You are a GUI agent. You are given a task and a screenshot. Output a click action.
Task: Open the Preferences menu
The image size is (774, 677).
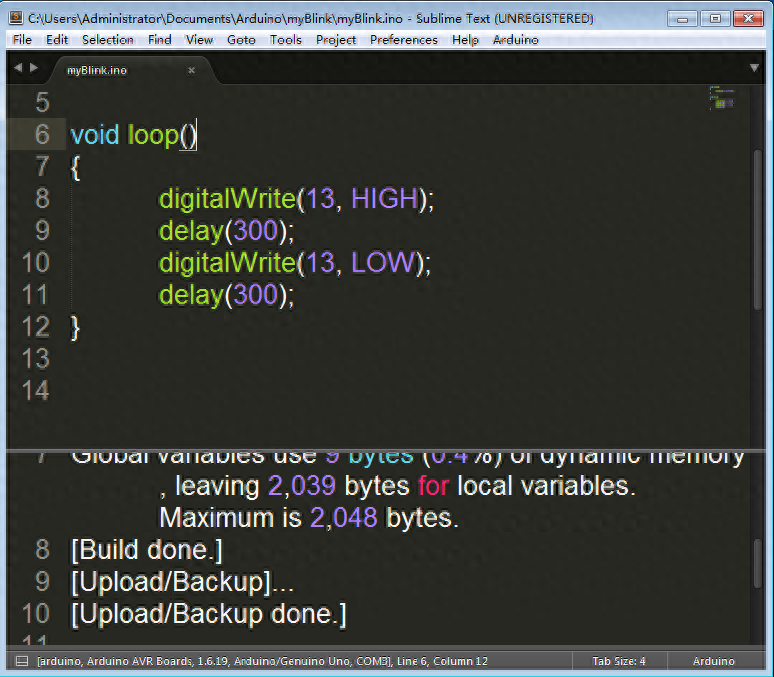click(x=404, y=40)
